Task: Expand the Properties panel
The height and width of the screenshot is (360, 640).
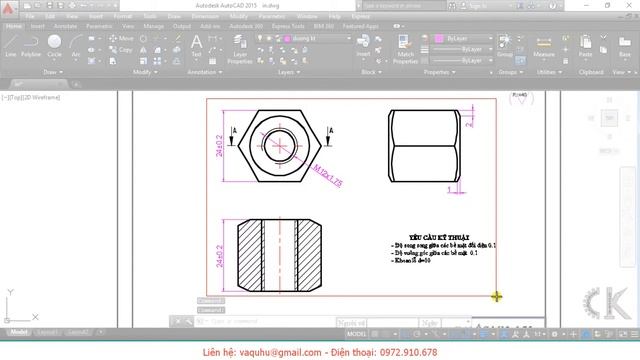Action: (x=440, y=72)
